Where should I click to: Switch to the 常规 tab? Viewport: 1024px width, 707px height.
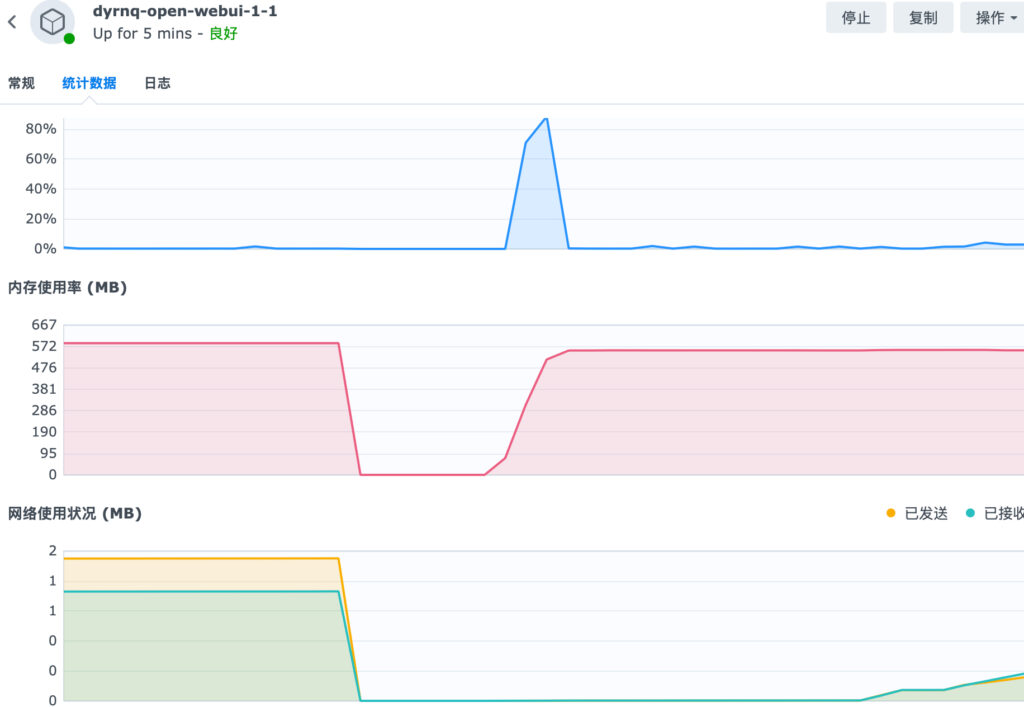[21, 83]
